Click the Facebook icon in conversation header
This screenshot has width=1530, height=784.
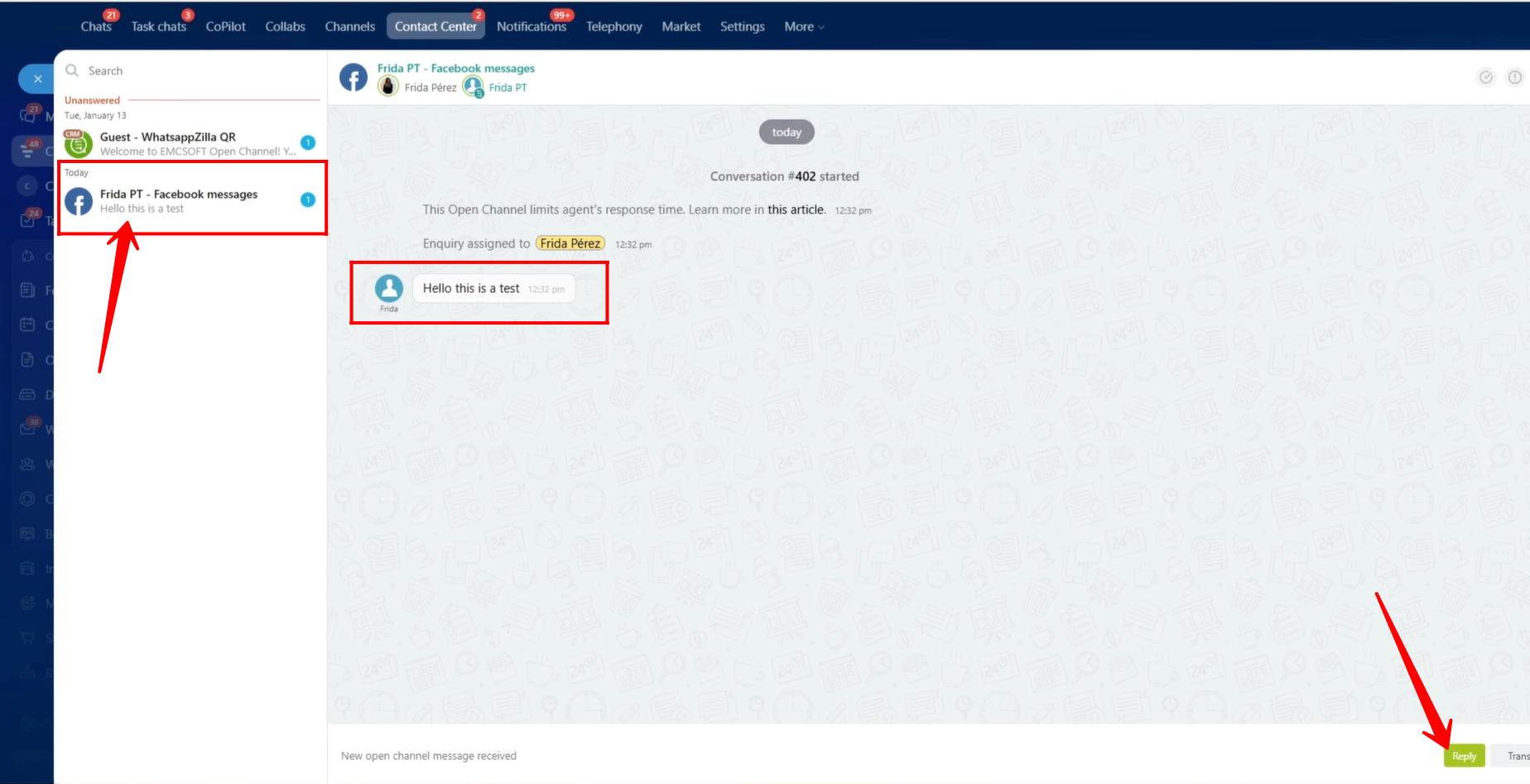[354, 78]
